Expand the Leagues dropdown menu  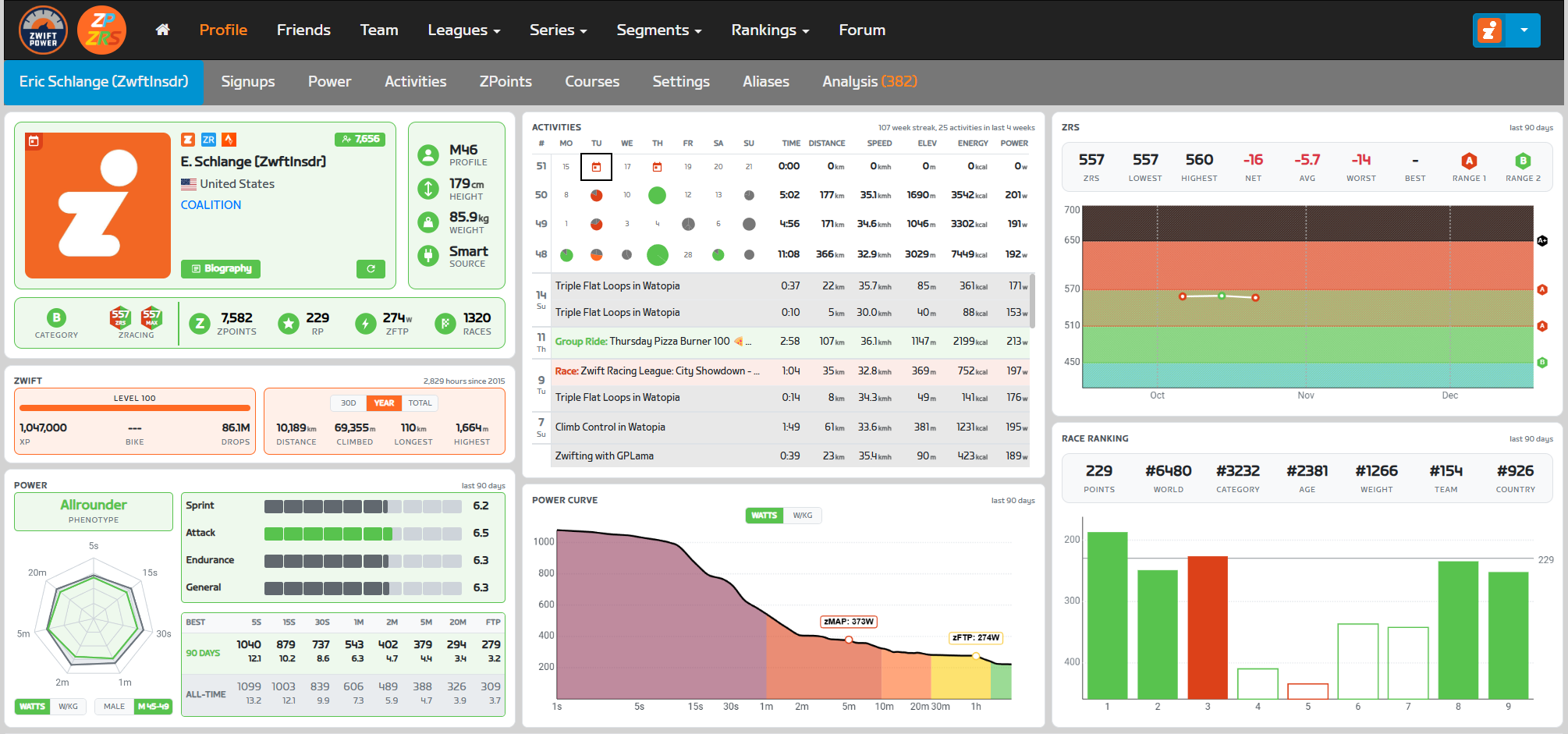click(463, 30)
